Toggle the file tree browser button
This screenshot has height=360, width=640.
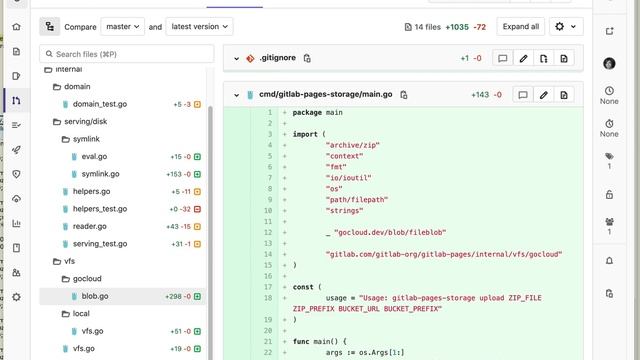(50, 27)
